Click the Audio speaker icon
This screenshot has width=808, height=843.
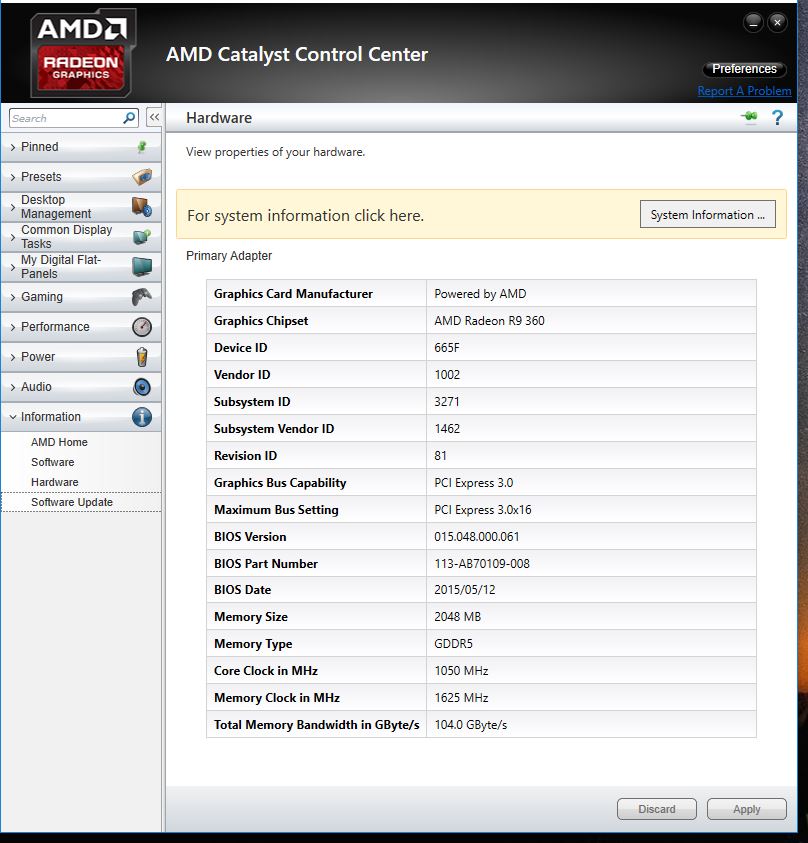pyautogui.click(x=142, y=387)
